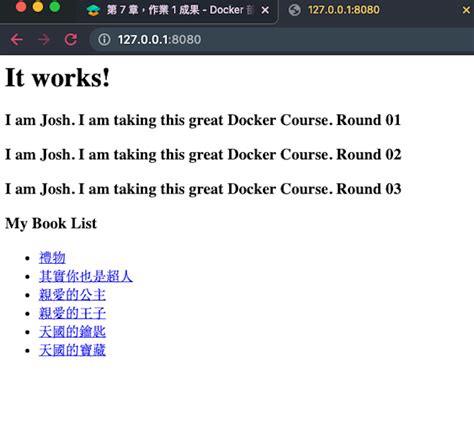Screen dimensions: 474x431
Task: Switch to the Docker course chapter 7 tab
Action: tap(178, 11)
